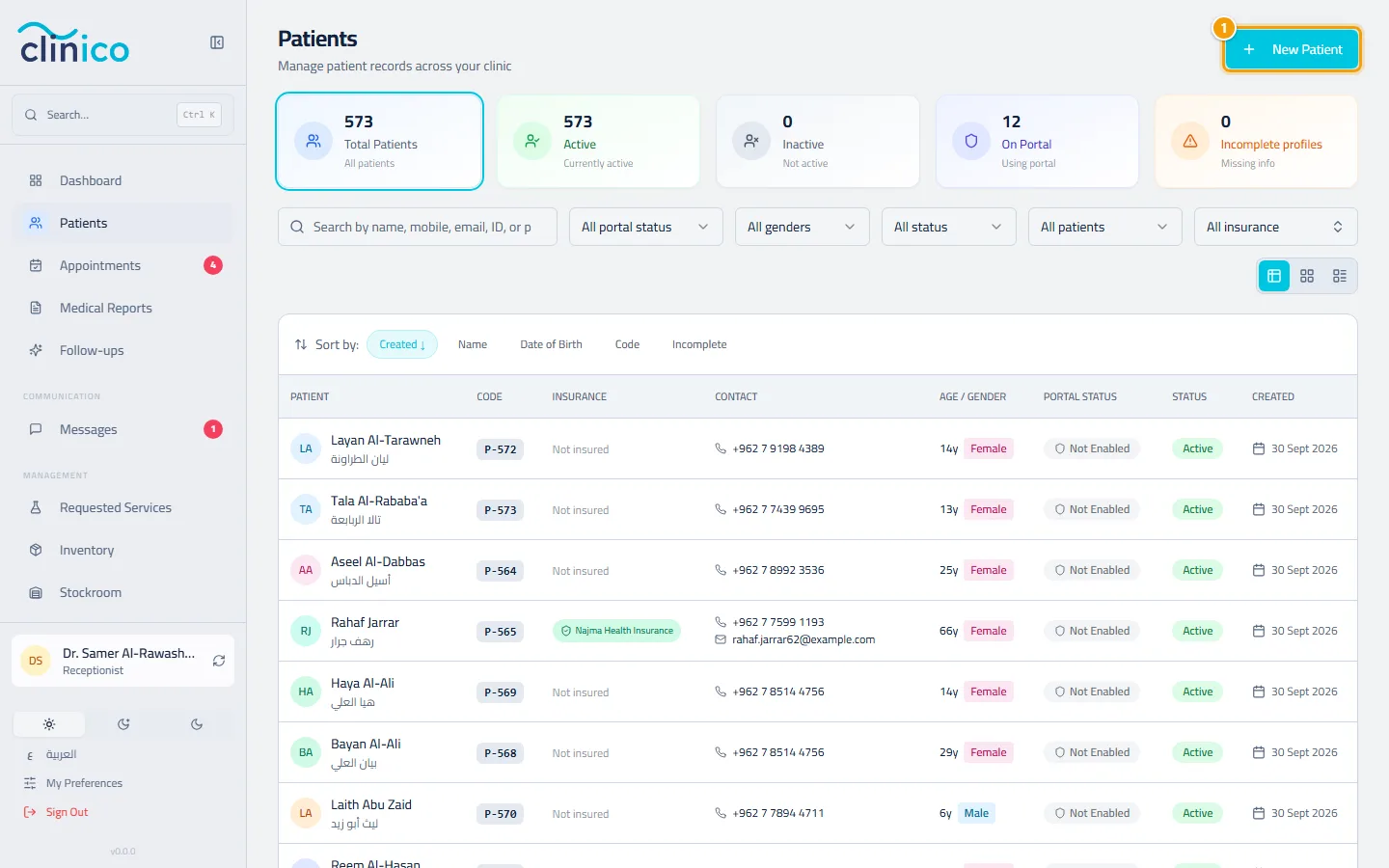Click the Messages unread badge
The height and width of the screenshot is (868, 1389).
coord(213,429)
